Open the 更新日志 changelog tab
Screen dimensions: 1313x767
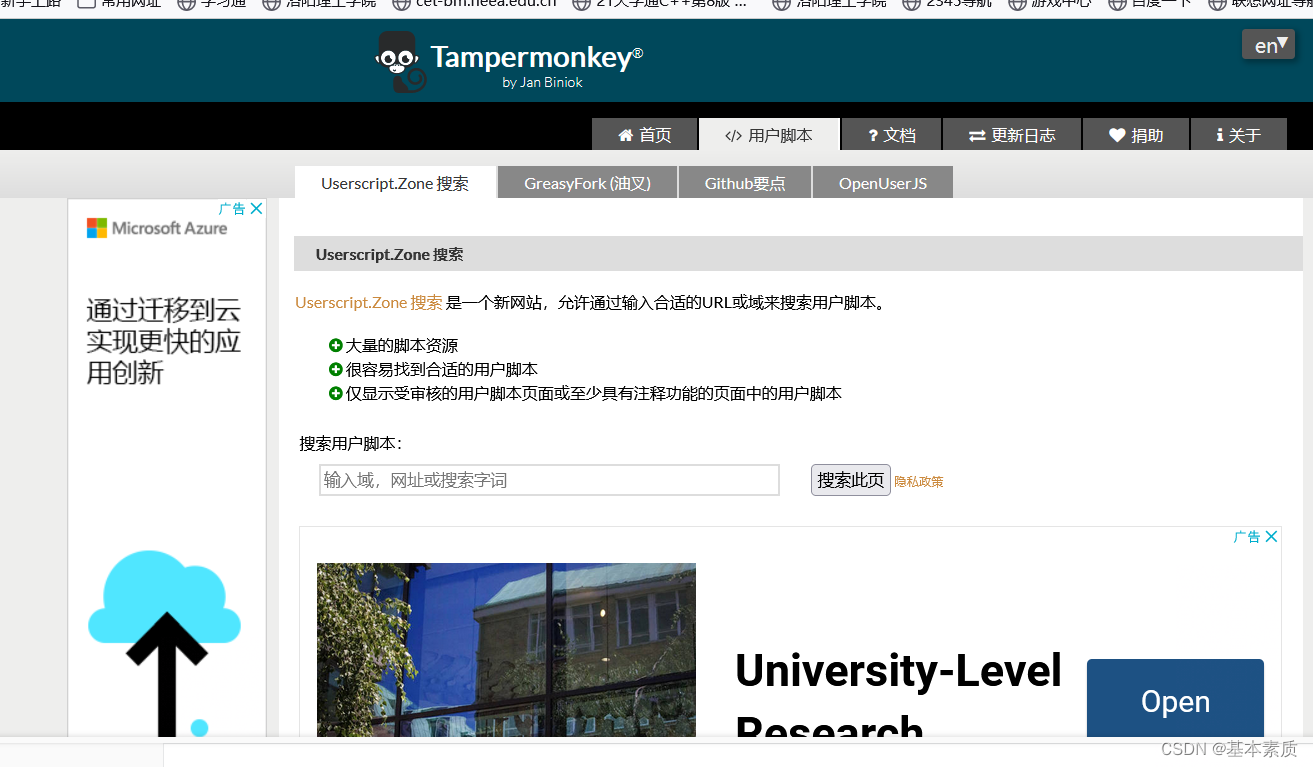[x=1012, y=135]
